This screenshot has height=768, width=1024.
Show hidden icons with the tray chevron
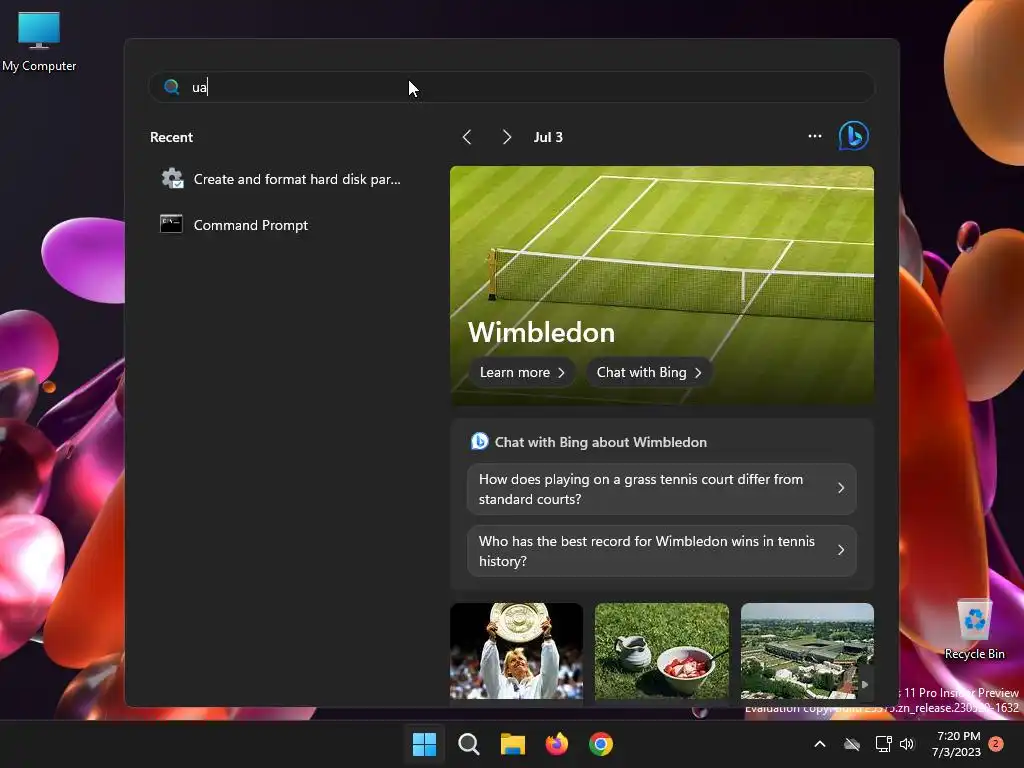(x=820, y=744)
